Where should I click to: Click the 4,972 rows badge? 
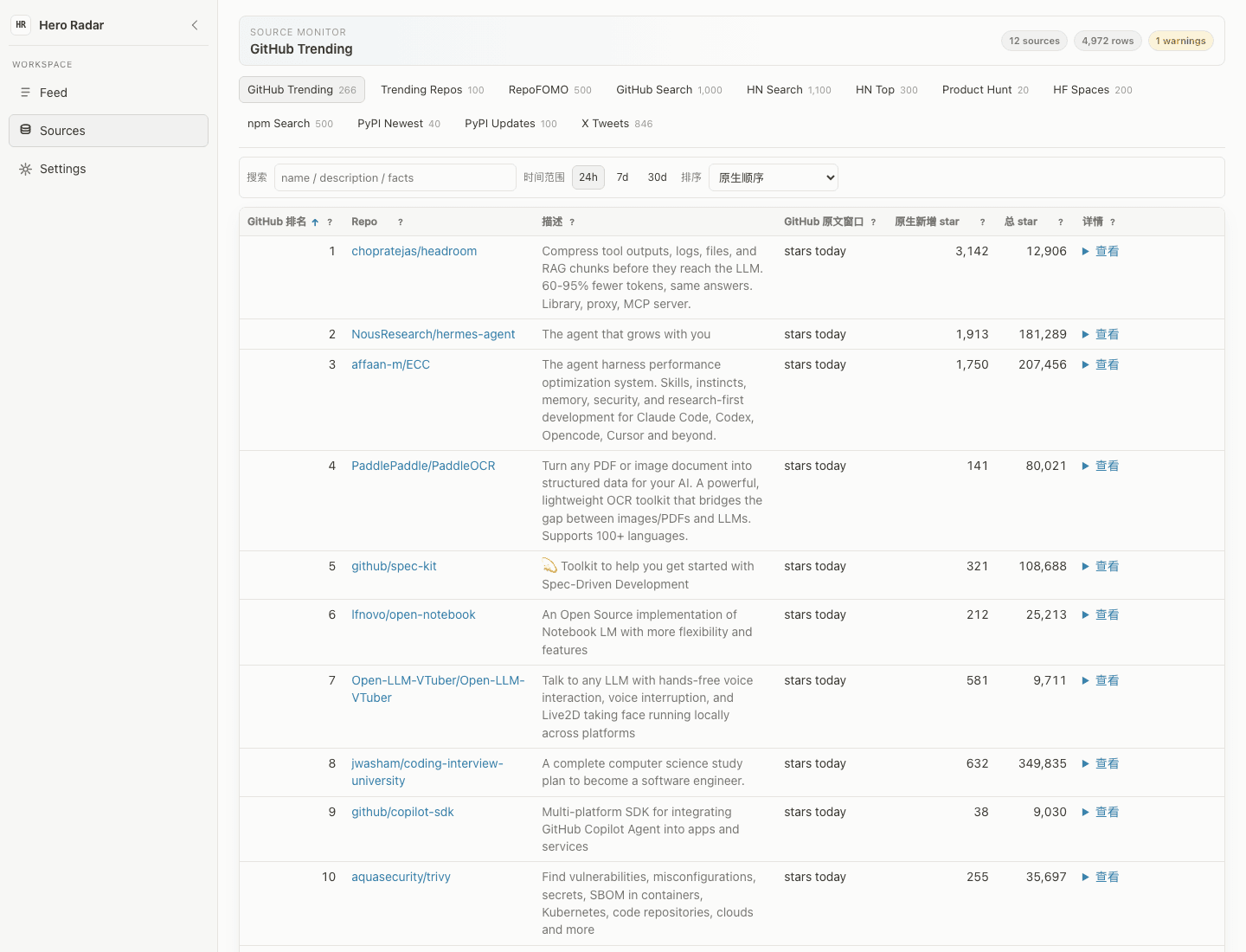click(x=1108, y=41)
